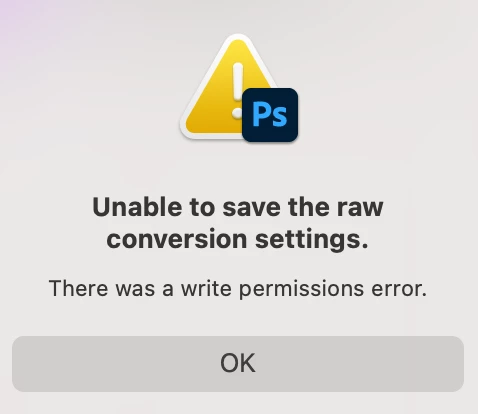Viewport: 478px width, 414px height.
Task: Click the 'Unable to save the raw' line
Action: [x=238, y=207]
